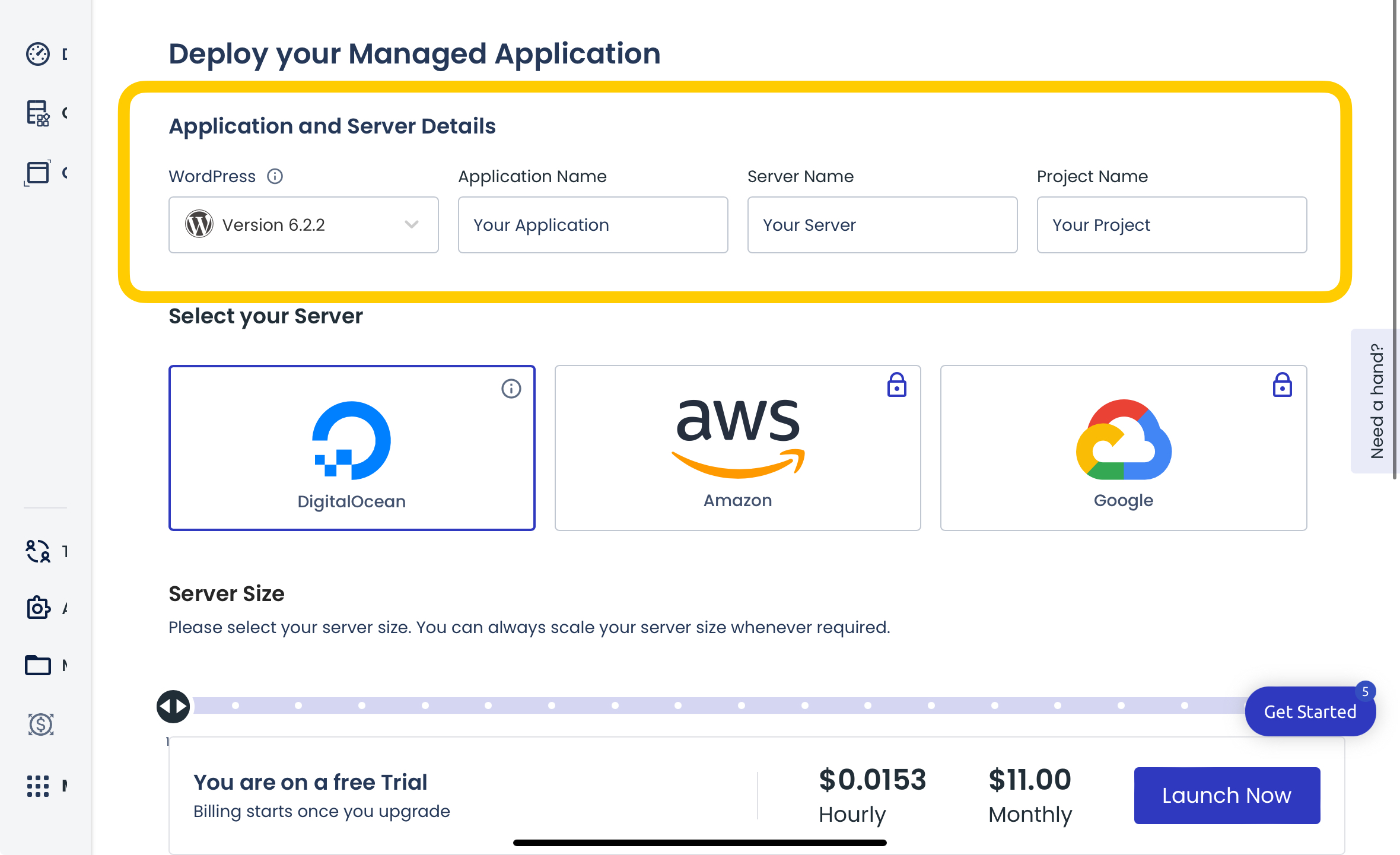Click the WordPress info icon
The width and height of the screenshot is (1400, 855).
pos(275,176)
